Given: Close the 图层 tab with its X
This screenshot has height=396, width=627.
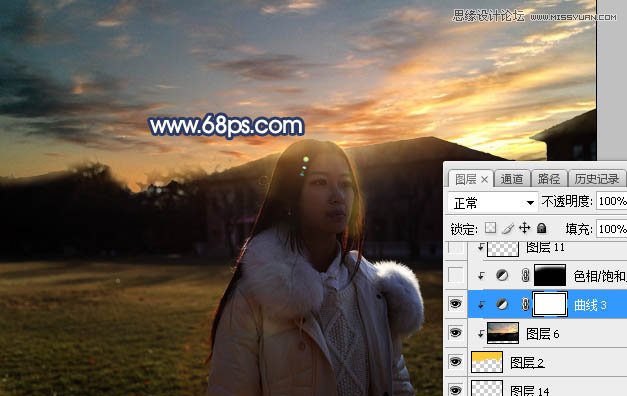Looking at the screenshot, I should point(484,180).
